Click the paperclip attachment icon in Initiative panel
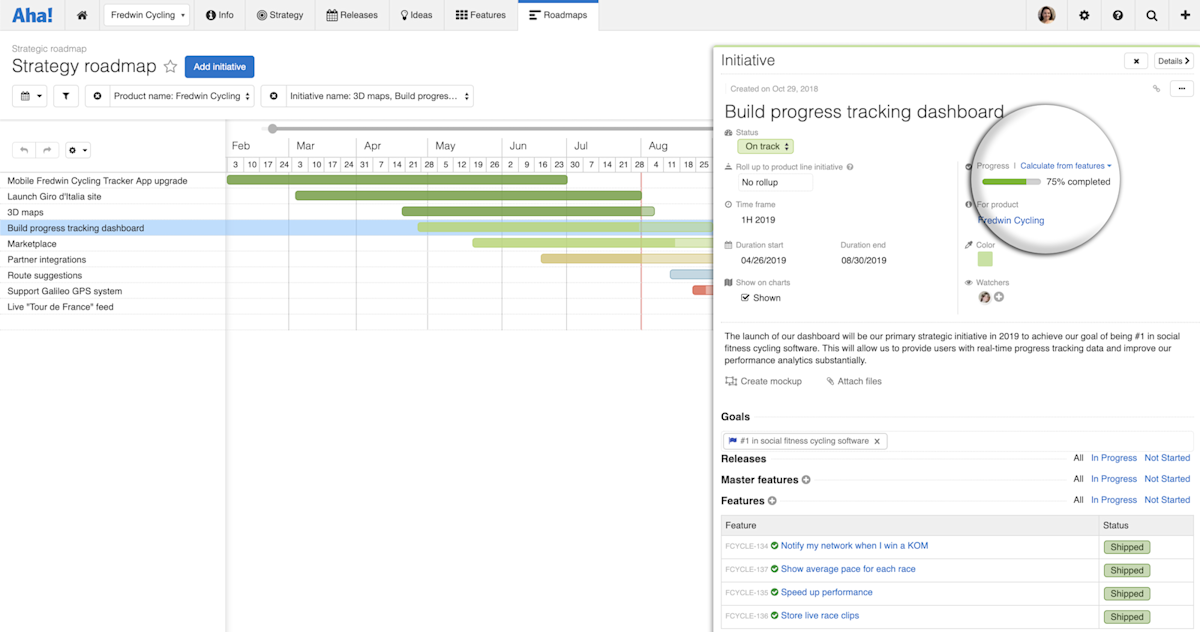The height and width of the screenshot is (632, 1200). (1155, 89)
